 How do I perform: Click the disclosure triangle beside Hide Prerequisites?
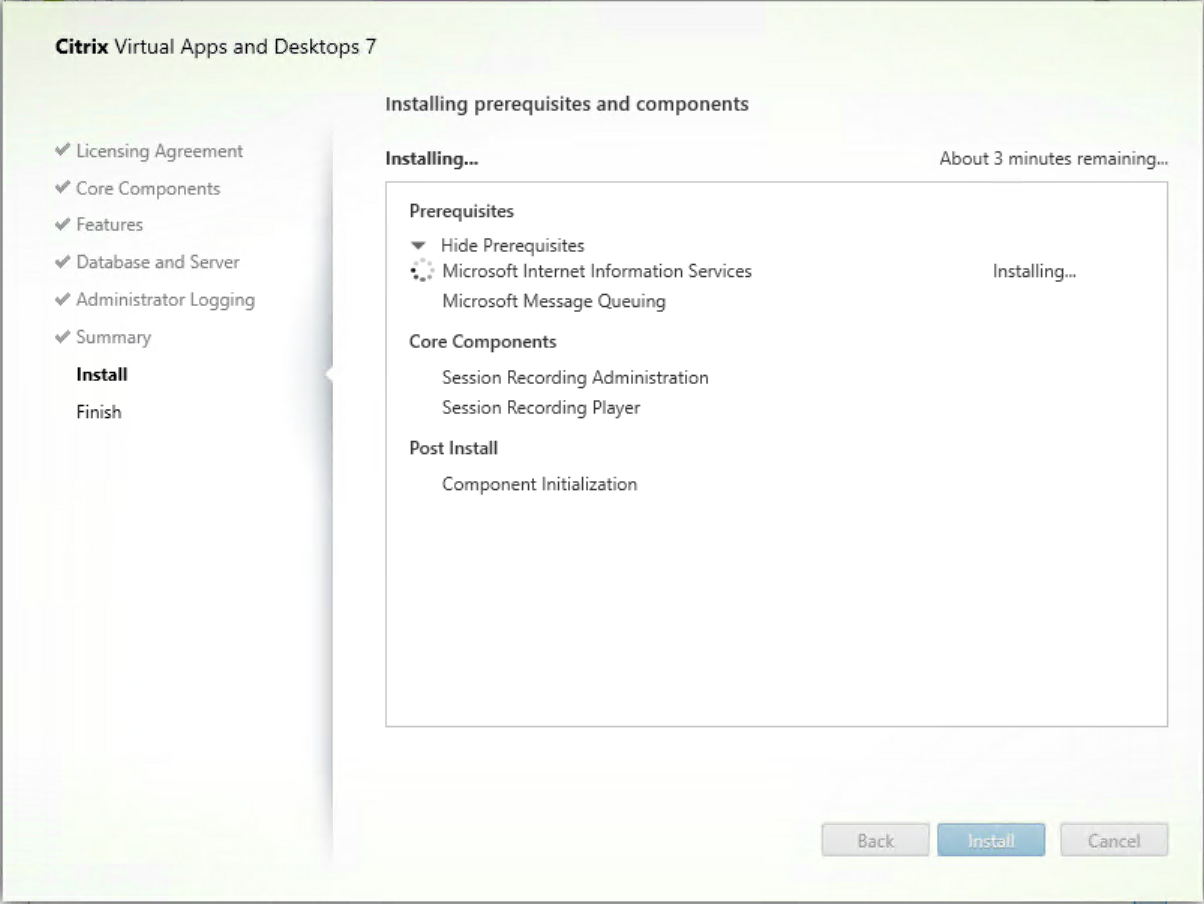click(x=417, y=244)
